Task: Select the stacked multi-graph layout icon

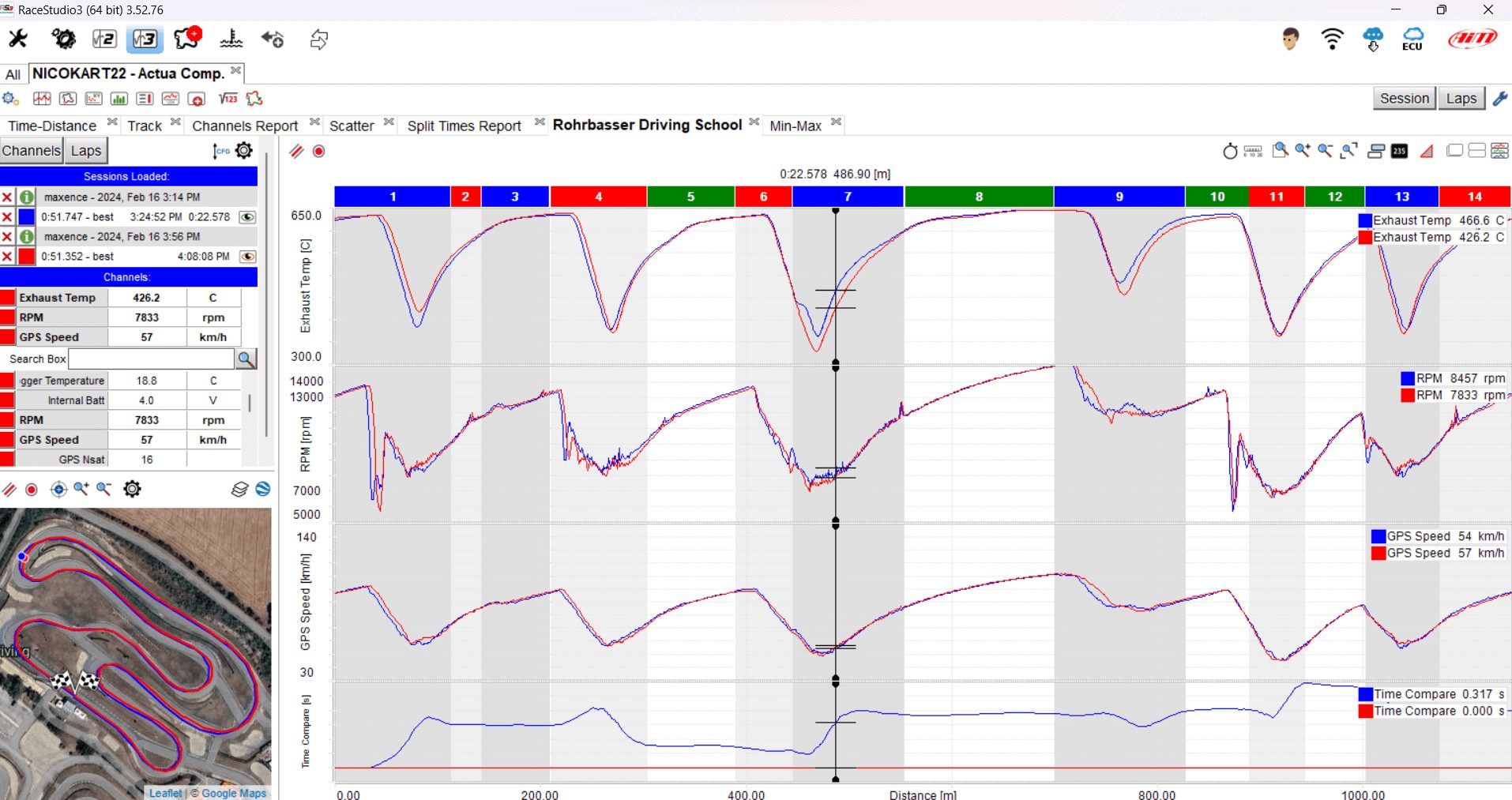Action: pyautogui.click(x=1500, y=151)
